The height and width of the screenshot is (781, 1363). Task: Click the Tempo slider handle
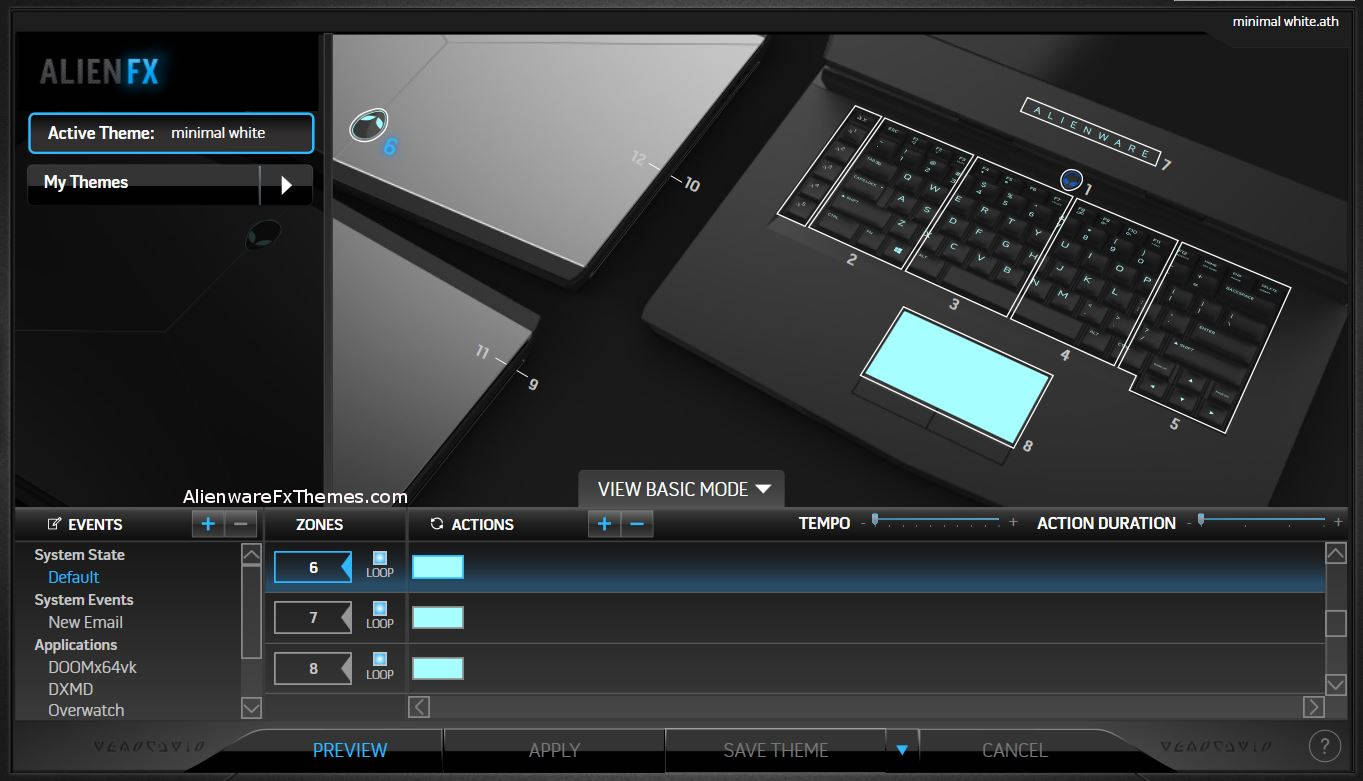point(875,519)
